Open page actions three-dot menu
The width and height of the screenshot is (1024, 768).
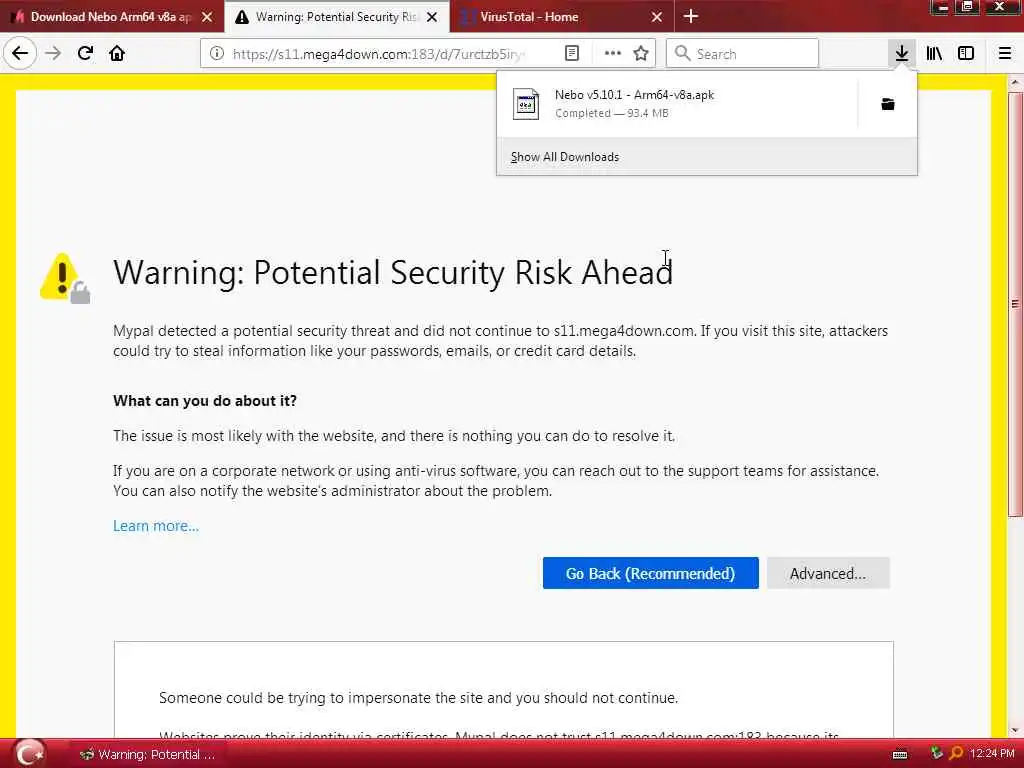[x=613, y=54]
